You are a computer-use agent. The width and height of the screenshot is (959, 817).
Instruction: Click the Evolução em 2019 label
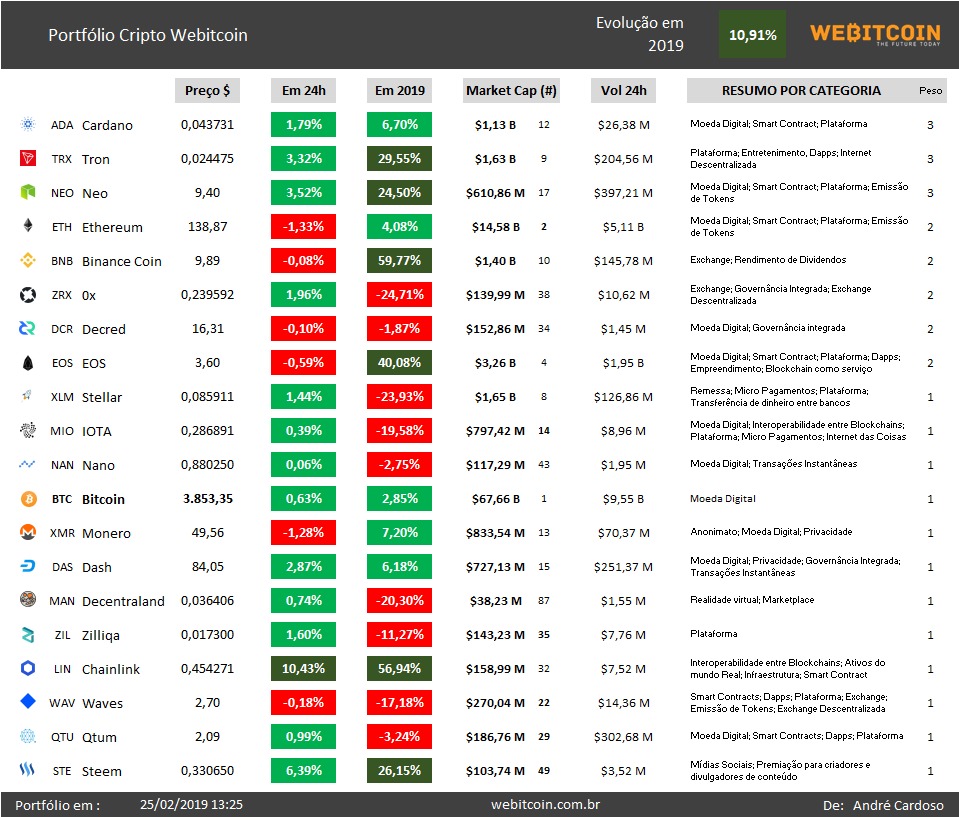tap(640, 34)
